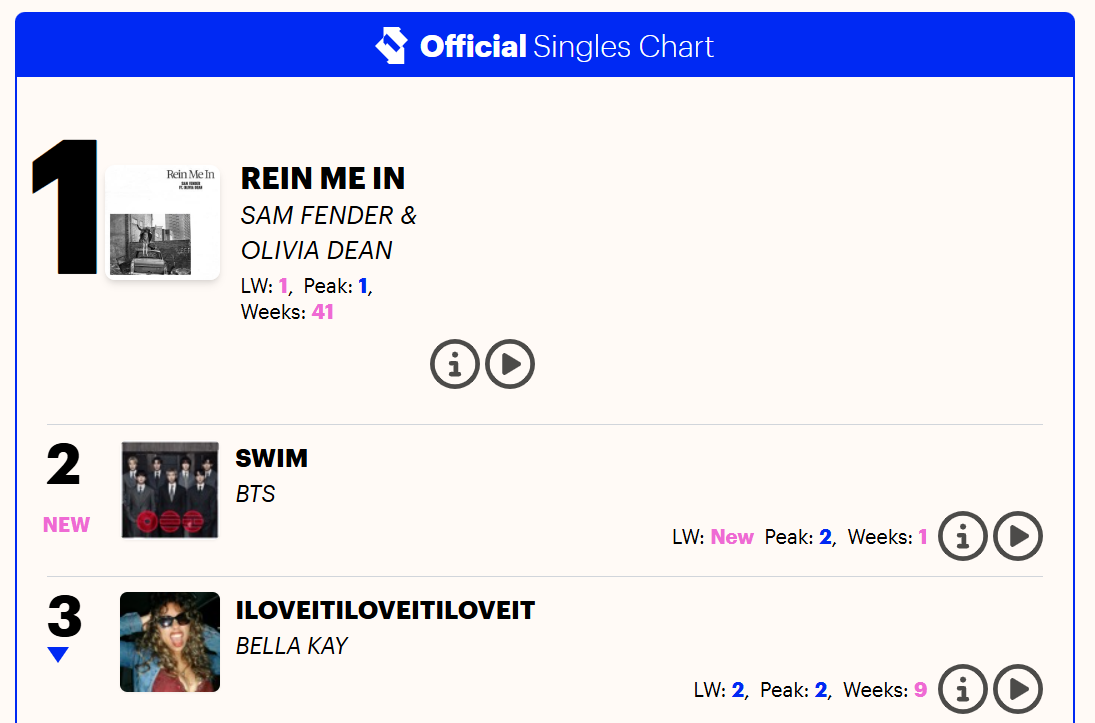Go to Sam Fender & Olivia Dean artist link
Screen dimensions: 1095x723
click(328, 232)
